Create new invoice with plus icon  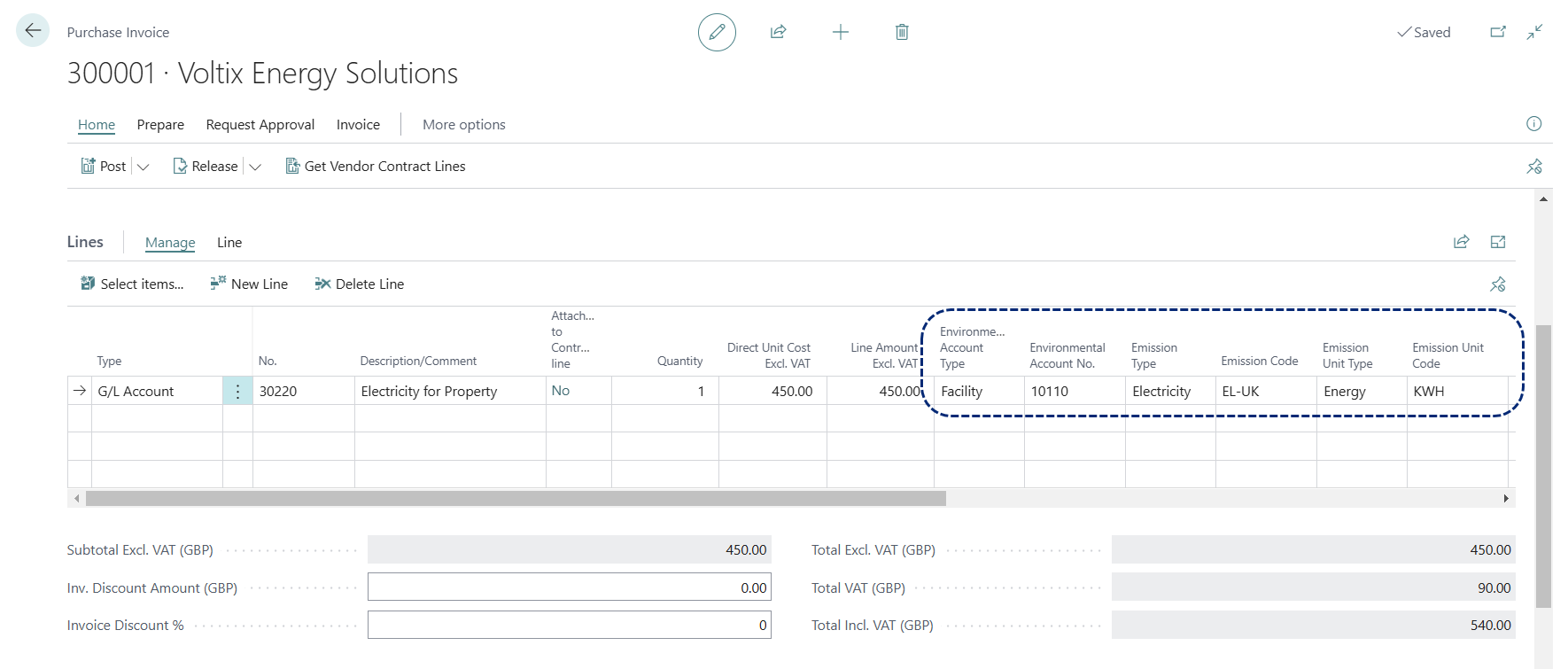(841, 32)
